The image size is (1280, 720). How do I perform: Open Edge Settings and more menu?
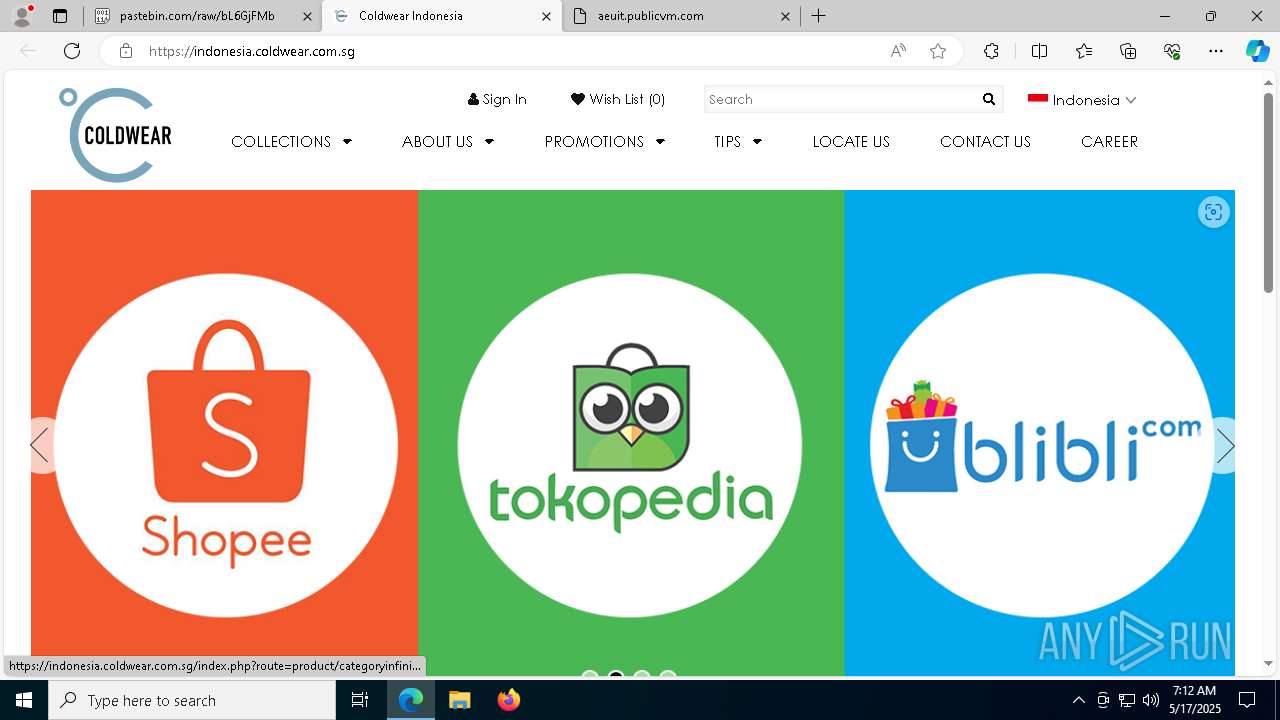pos(1216,51)
